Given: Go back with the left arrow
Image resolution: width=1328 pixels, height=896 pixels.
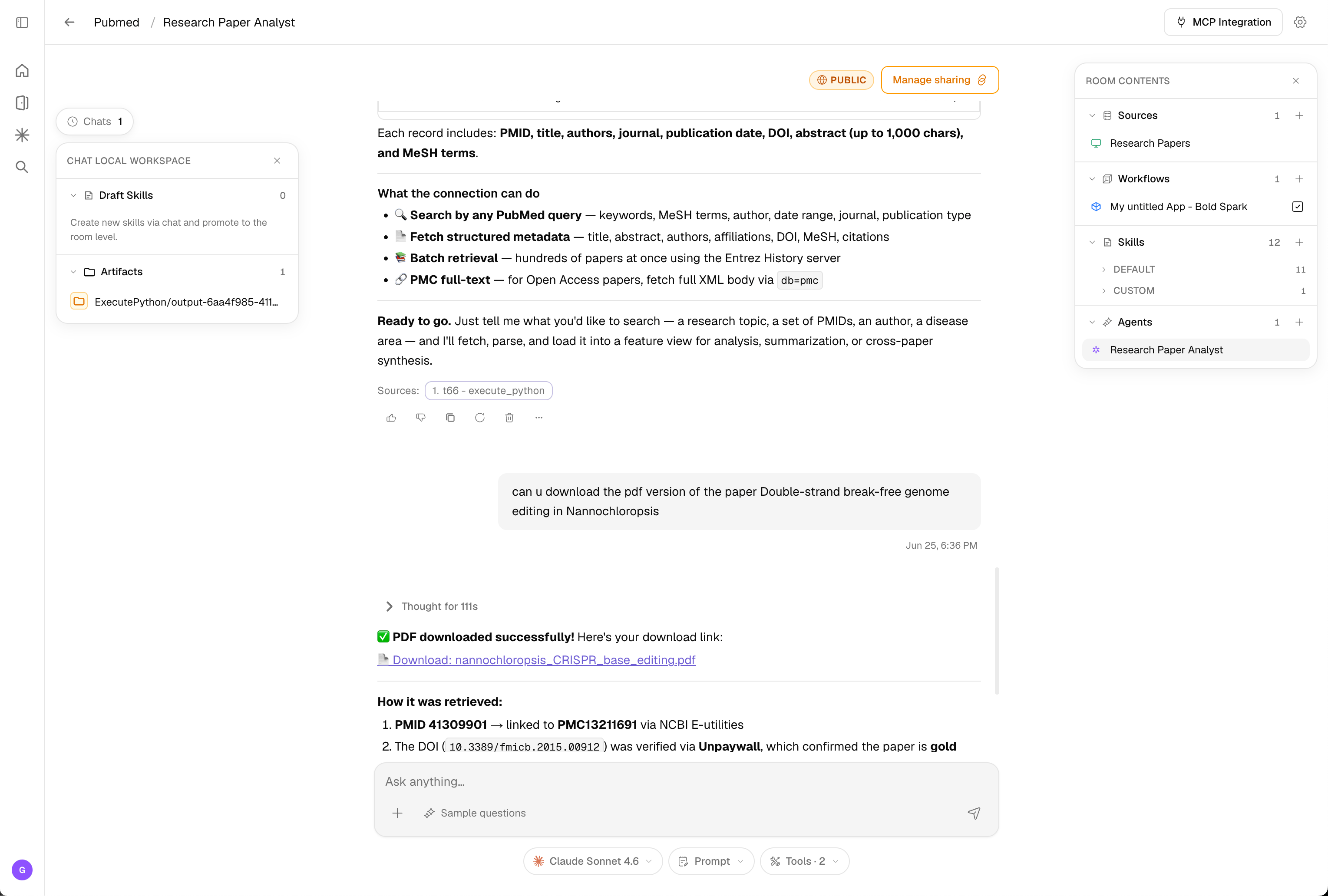Looking at the screenshot, I should [69, 22].
